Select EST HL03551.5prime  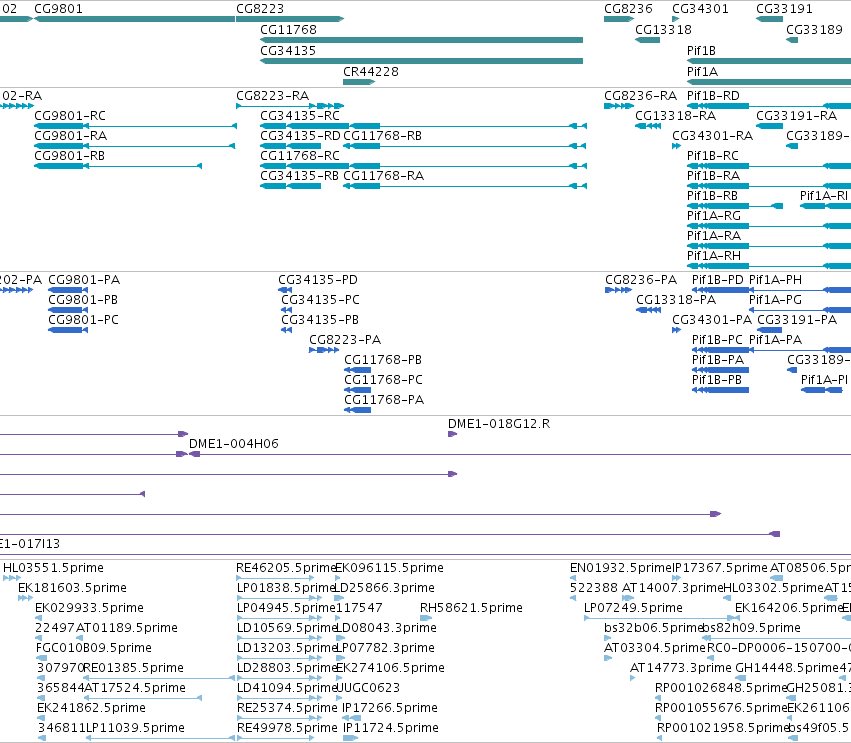(x=53, y=569)
